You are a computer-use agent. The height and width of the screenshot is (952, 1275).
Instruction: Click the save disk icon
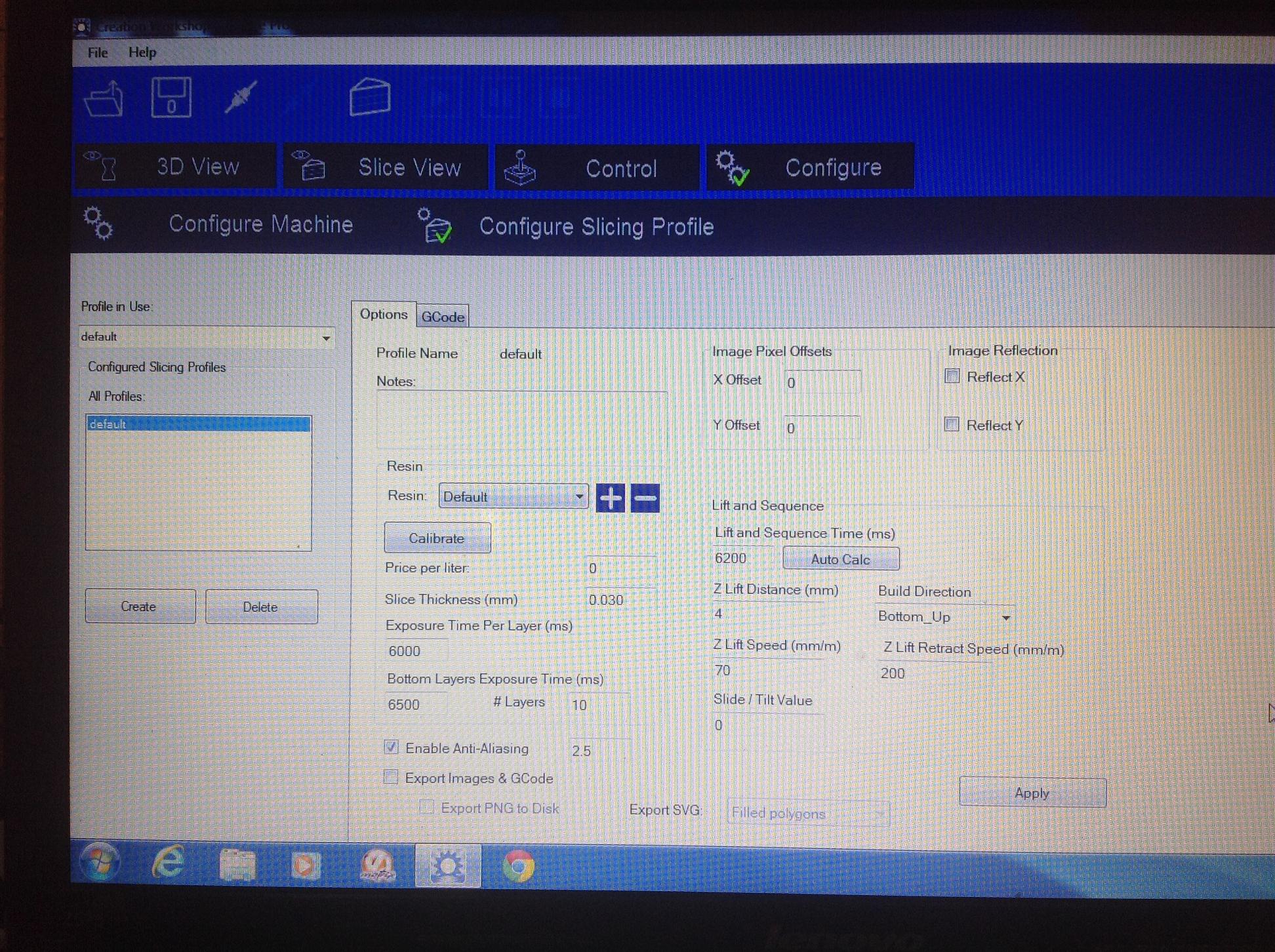tap(171, 98)
